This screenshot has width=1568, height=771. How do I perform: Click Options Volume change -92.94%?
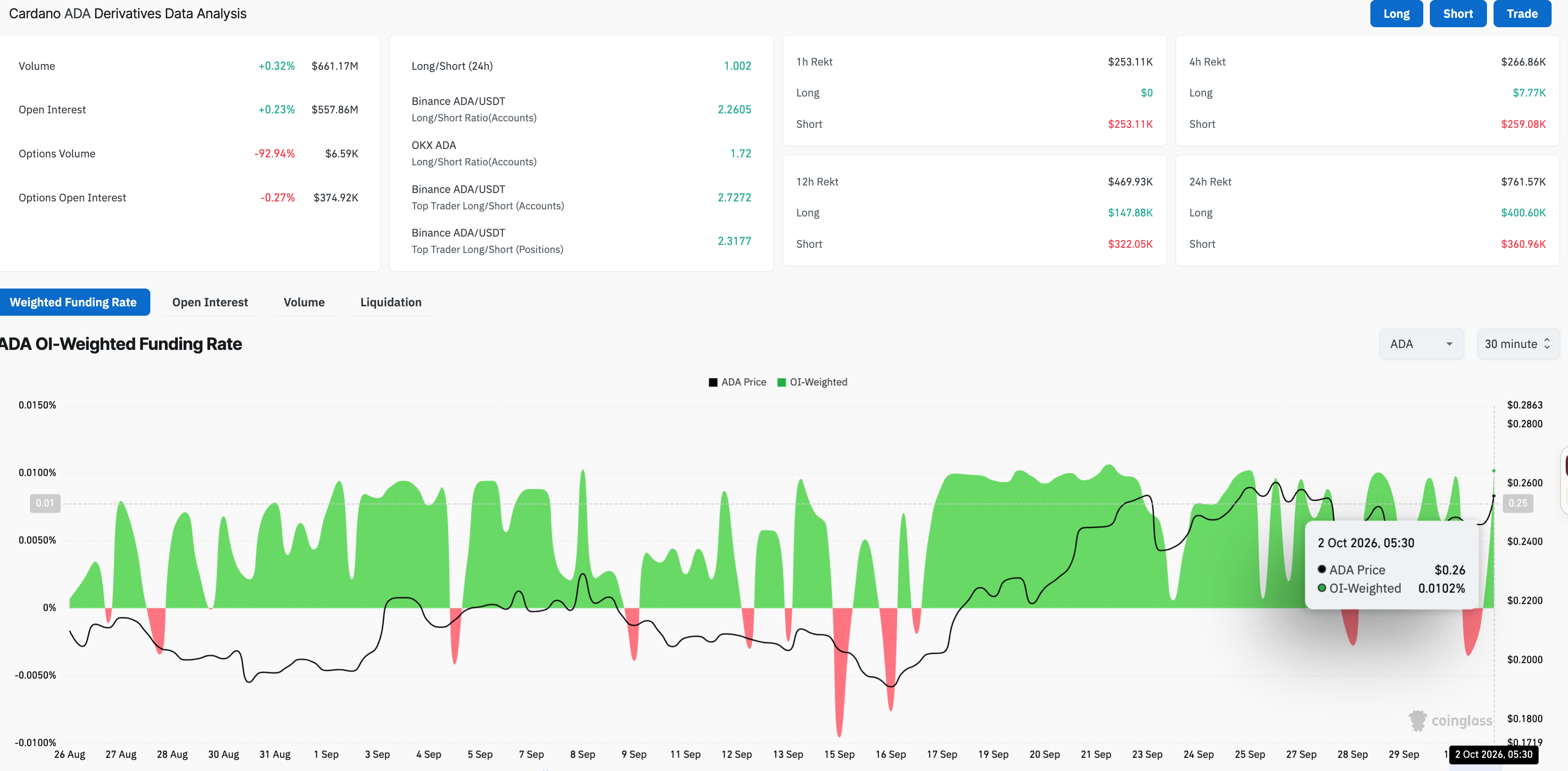point(274,154)
